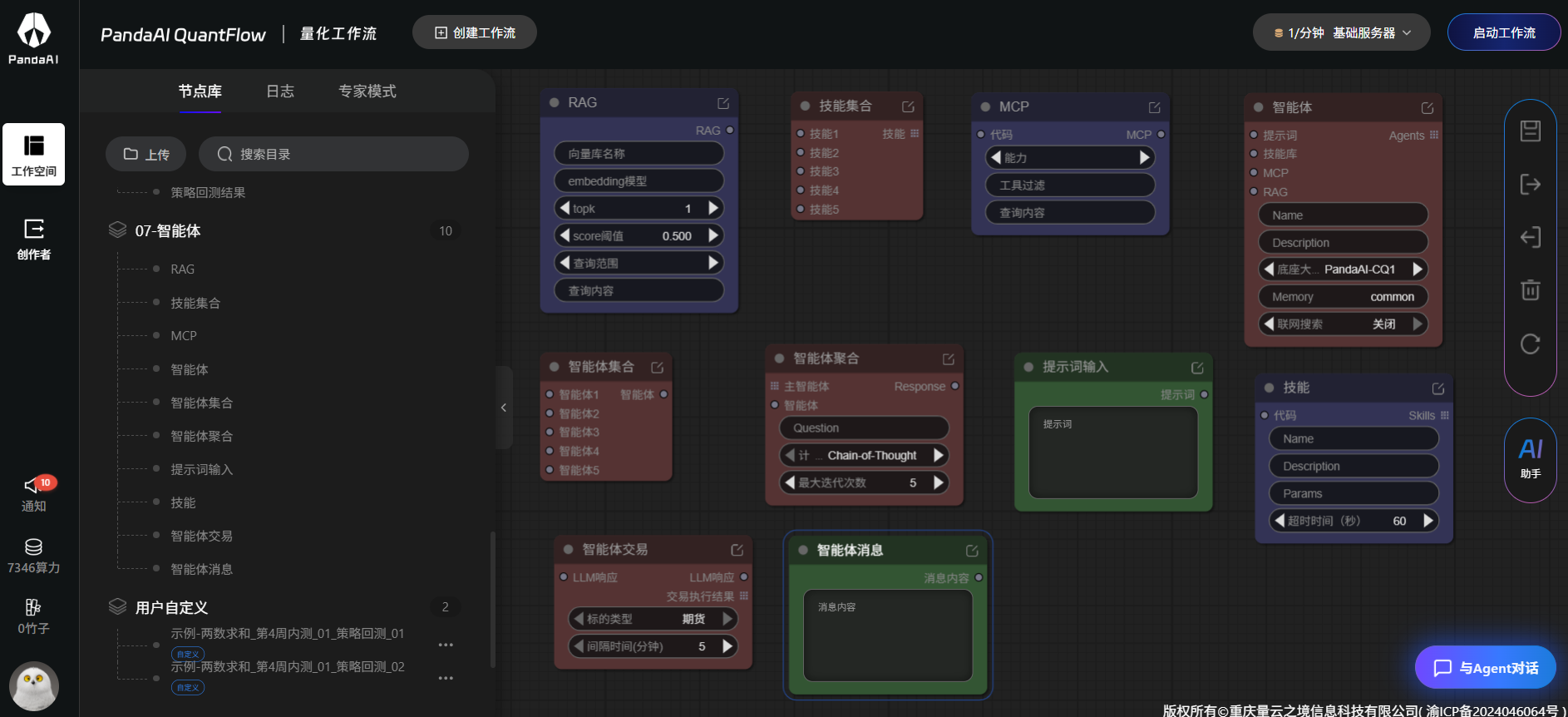The image size is (1568, 717).
Task: Toggle 标的类型 right arrow in 智能体交易
Action: click(727, 619)
